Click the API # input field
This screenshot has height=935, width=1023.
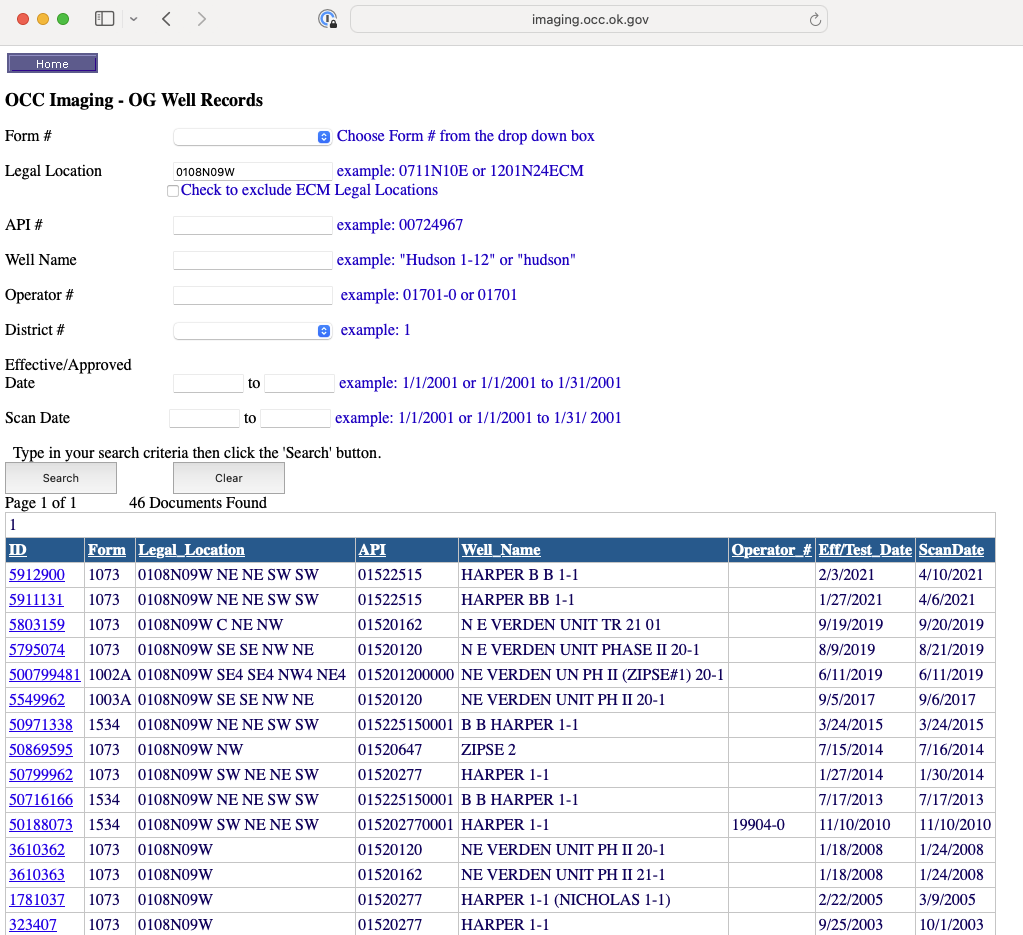click(x=252, y=225)
